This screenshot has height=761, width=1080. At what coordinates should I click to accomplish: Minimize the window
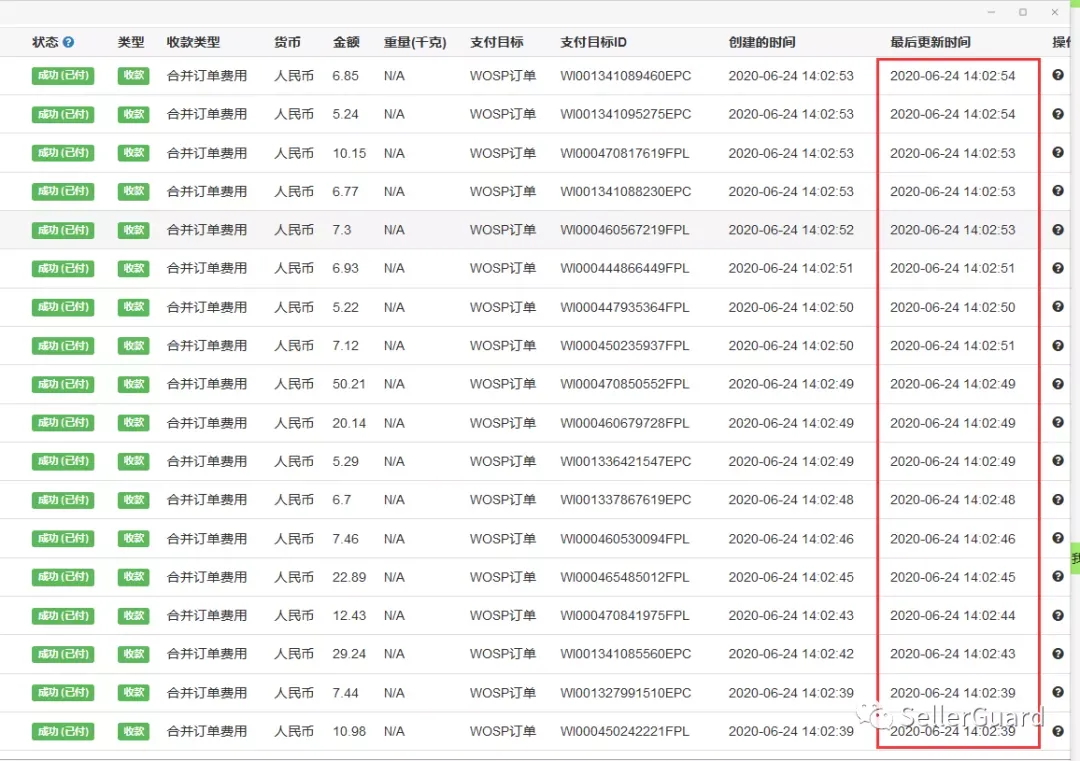tap(991, 12)
